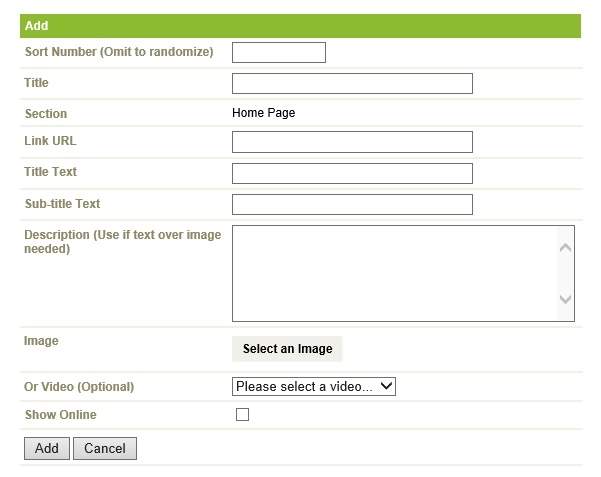
Task: Click the Select an Image button
Action: [x=287, y=349]
